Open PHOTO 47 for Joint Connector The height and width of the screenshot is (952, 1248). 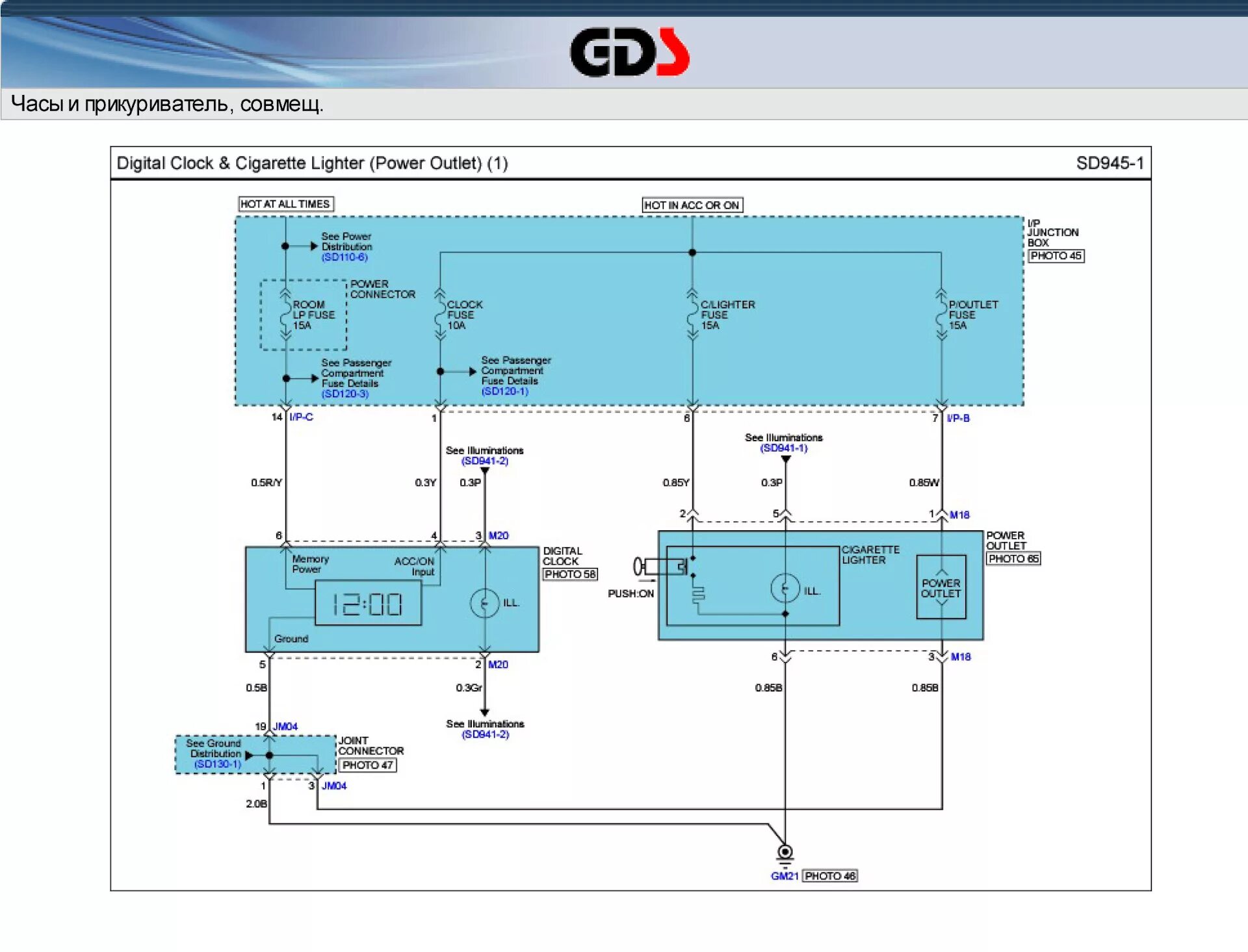pos(368,765)
